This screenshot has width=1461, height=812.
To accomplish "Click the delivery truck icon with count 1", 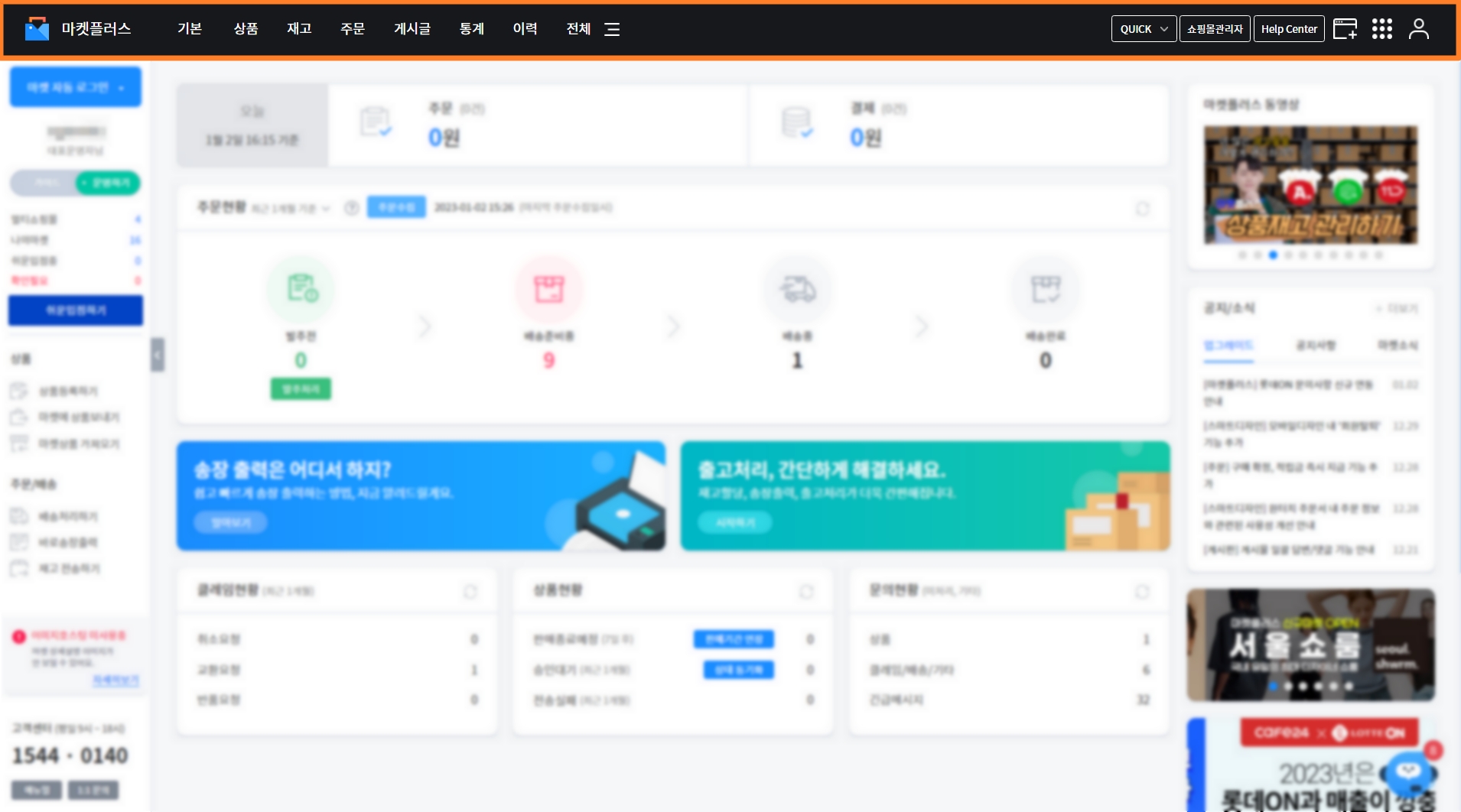I will [797, 289].
